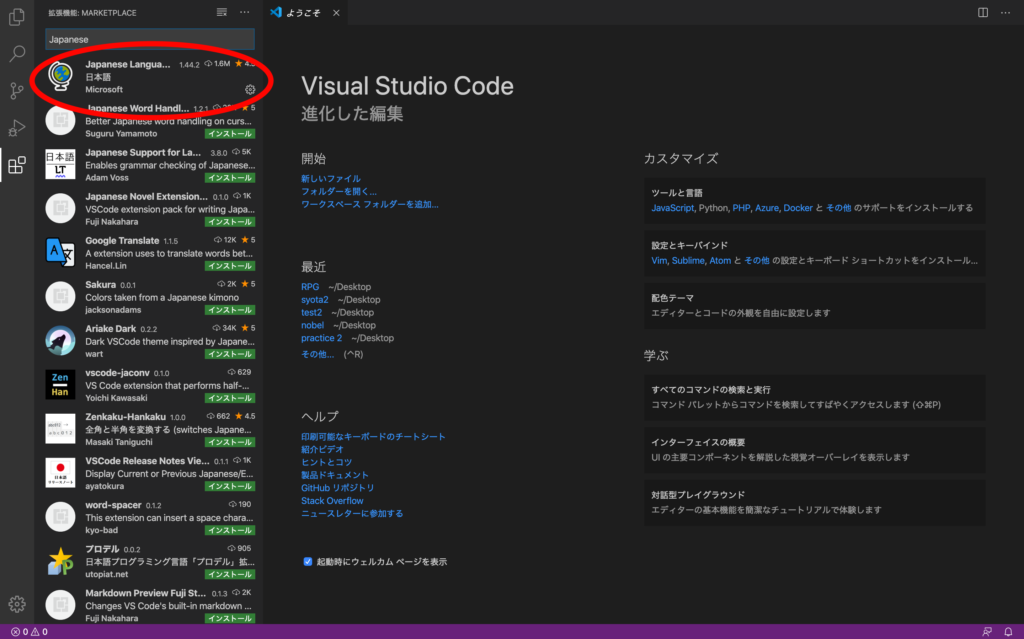This screenshot has width=1024, height=639.
Task: Install the Ariake Dark theme
Action: [x=230, y=354]
